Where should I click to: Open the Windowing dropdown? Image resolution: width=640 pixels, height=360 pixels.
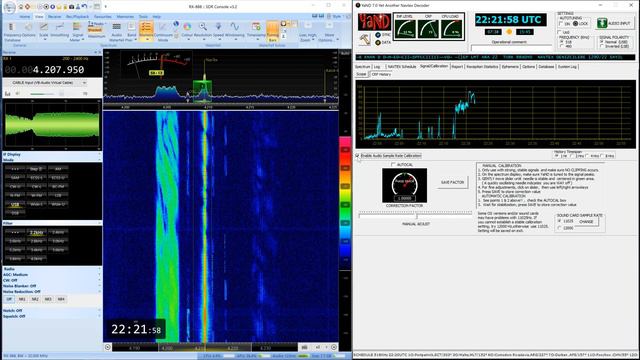coord(235,30)
